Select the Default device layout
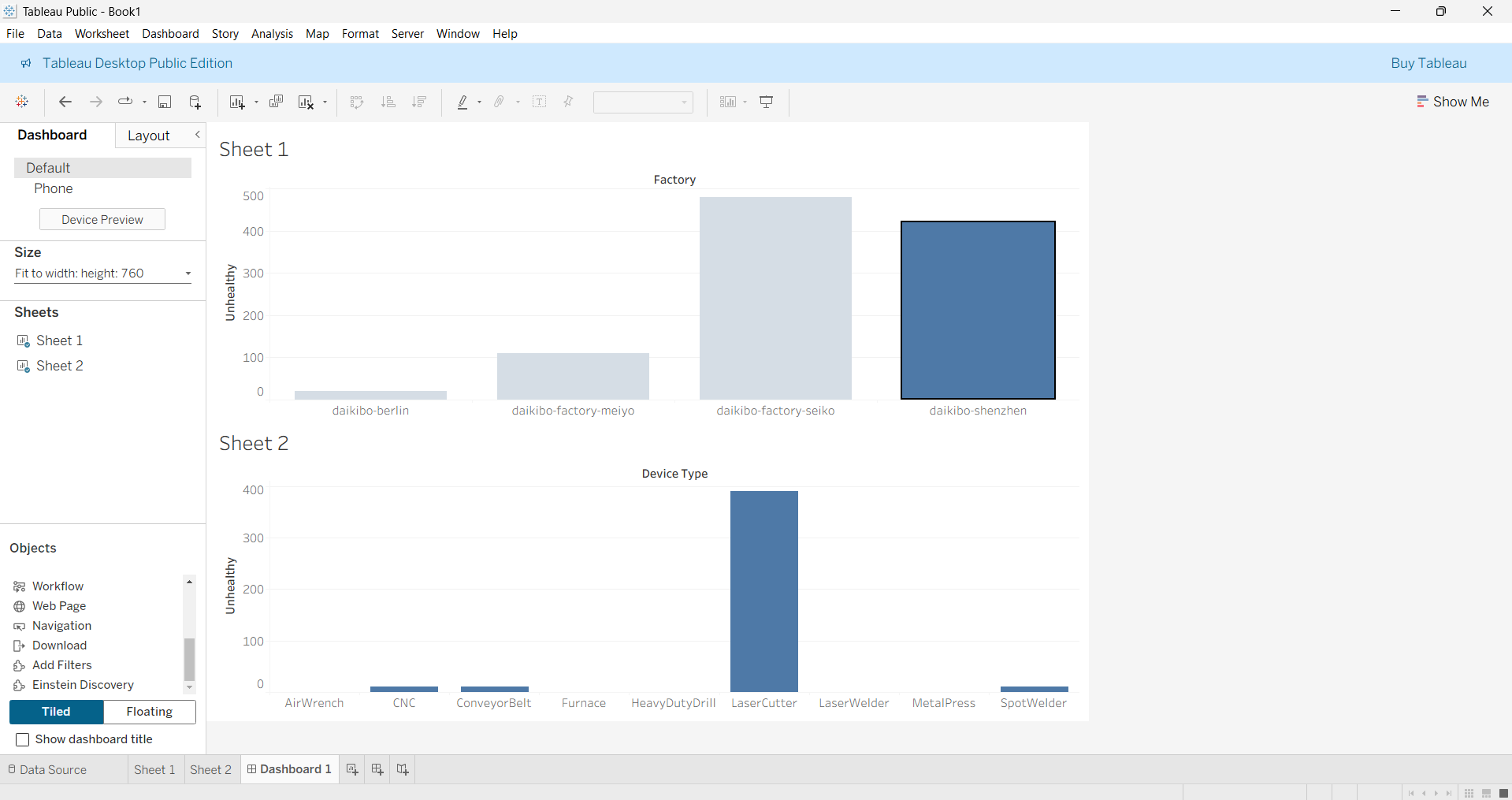The image size is (1512, 800). tap(102, 168)
